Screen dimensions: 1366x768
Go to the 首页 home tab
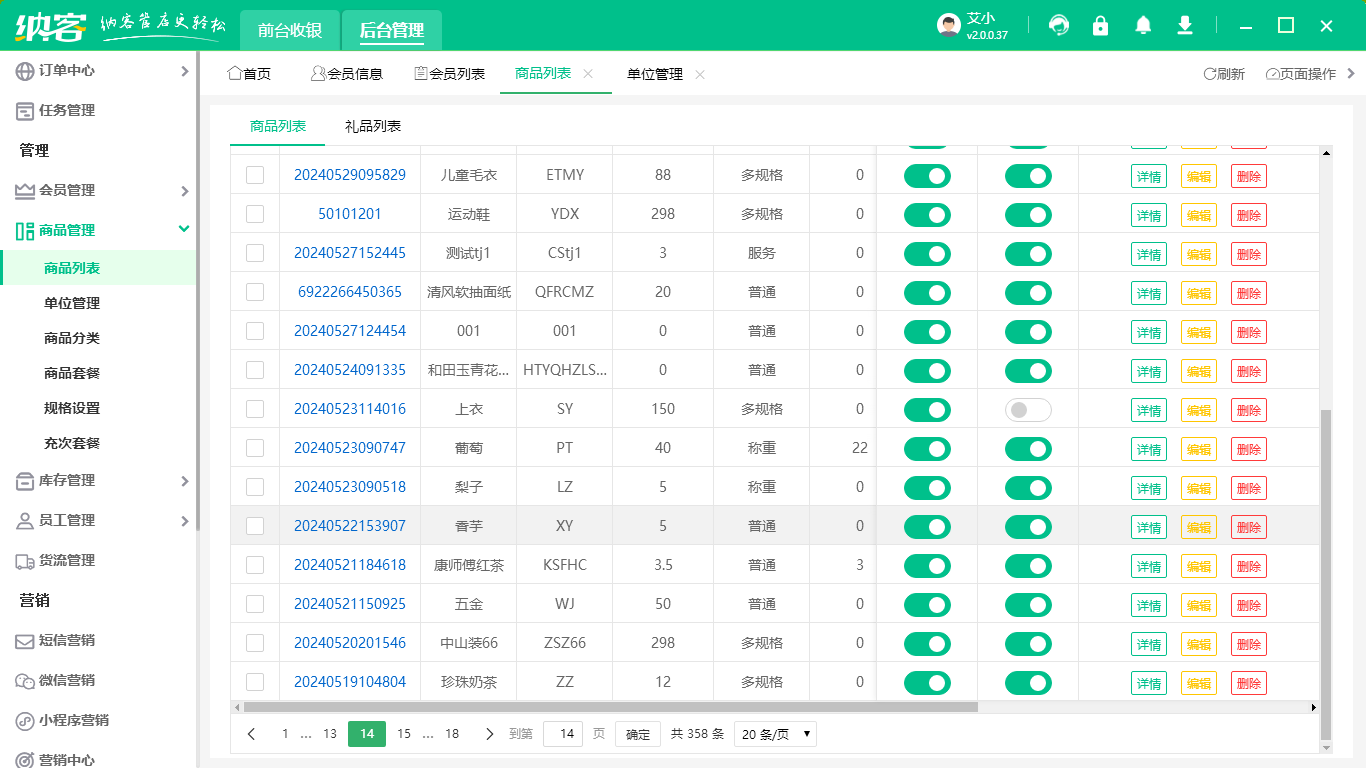point(249,74)
